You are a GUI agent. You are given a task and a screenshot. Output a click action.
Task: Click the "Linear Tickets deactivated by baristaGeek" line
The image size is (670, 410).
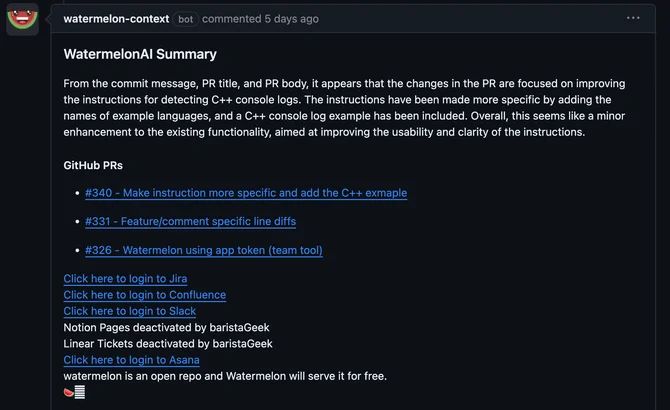pyautogui.click(x=168, y=343)
